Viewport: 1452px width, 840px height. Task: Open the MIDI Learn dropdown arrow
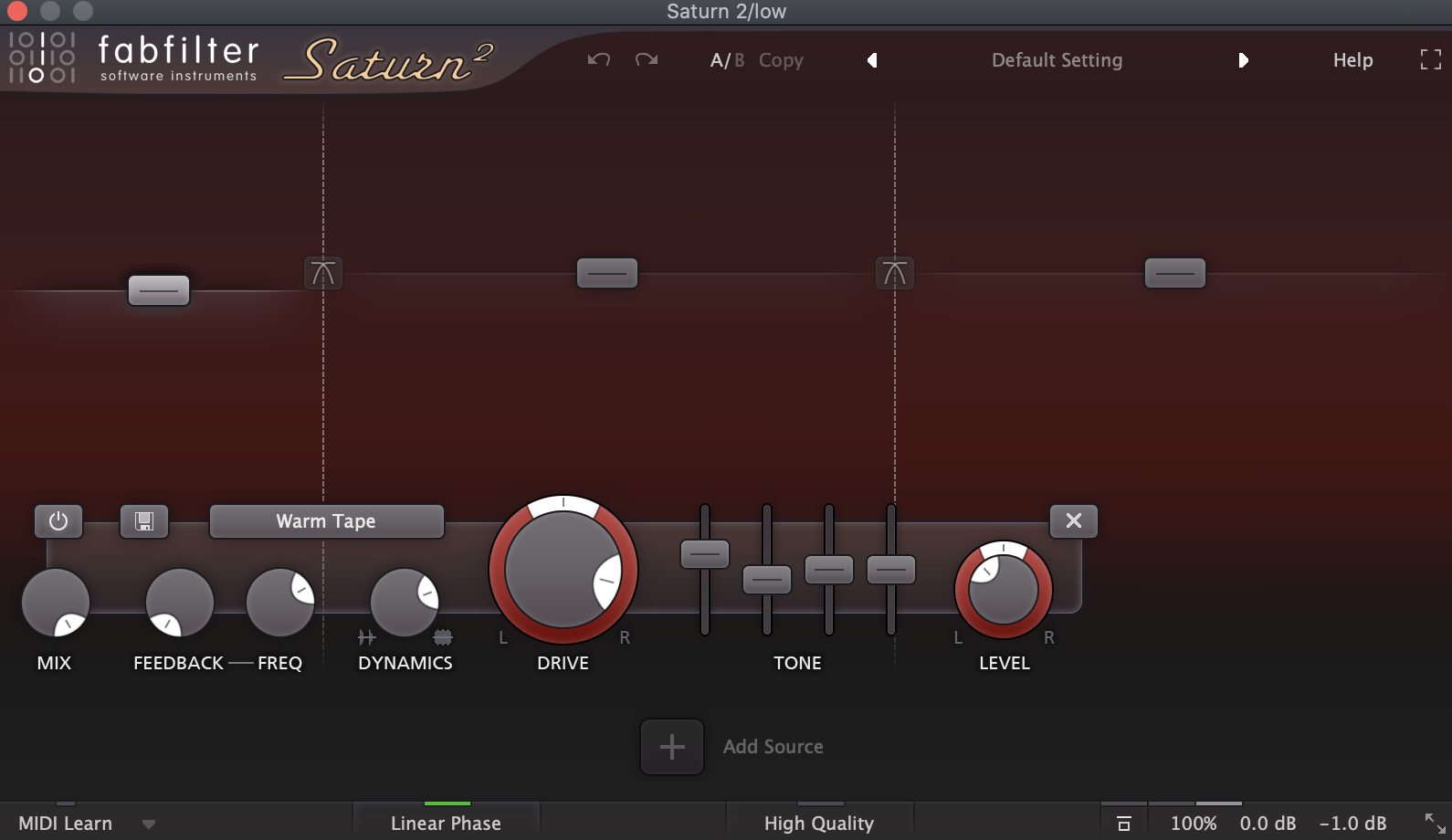pos(149,824)
